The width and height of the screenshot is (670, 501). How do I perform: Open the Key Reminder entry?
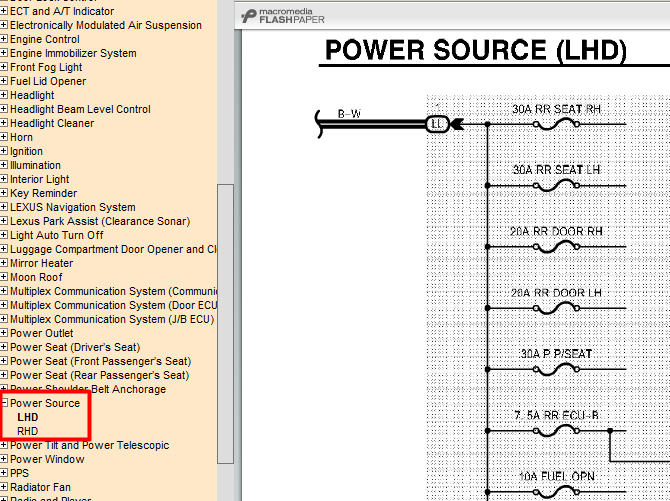pyautogui.click(x=43, y=193)
